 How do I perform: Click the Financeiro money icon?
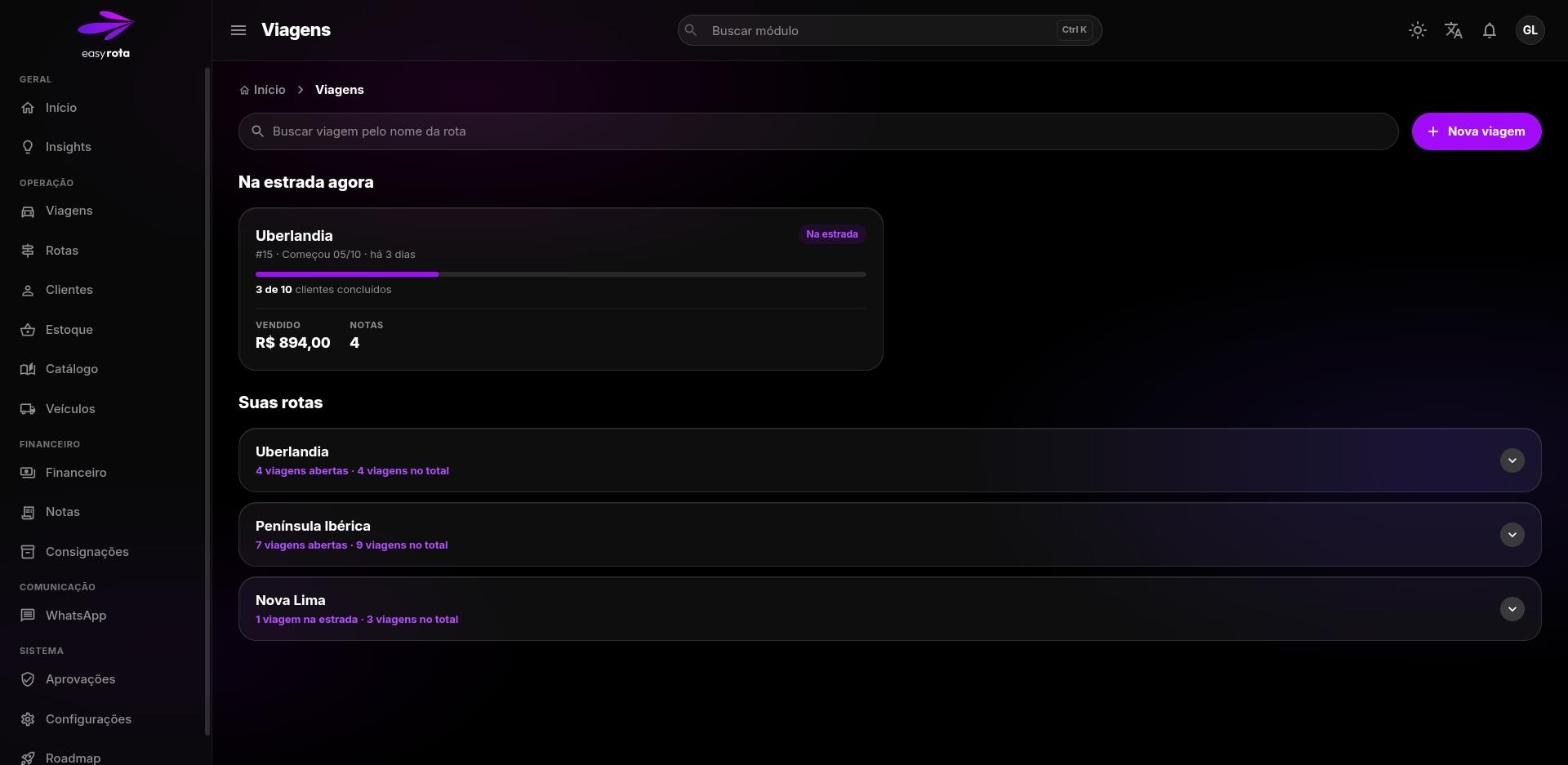click(28, 473)
